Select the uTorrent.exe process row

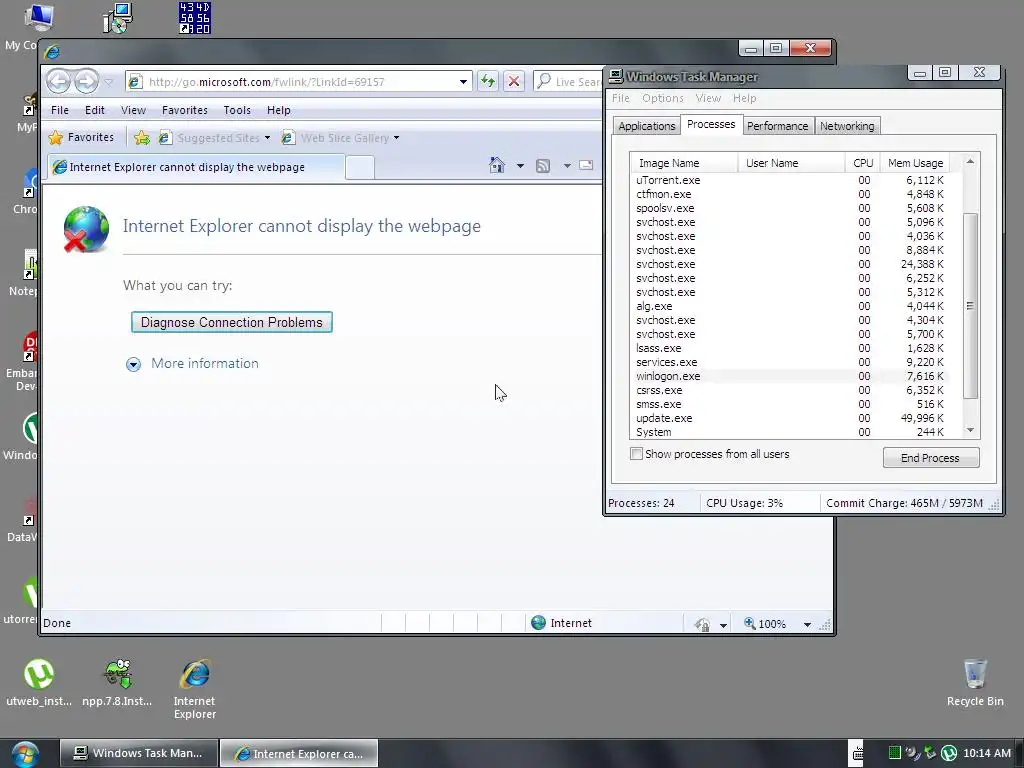(x=790, y=180)
